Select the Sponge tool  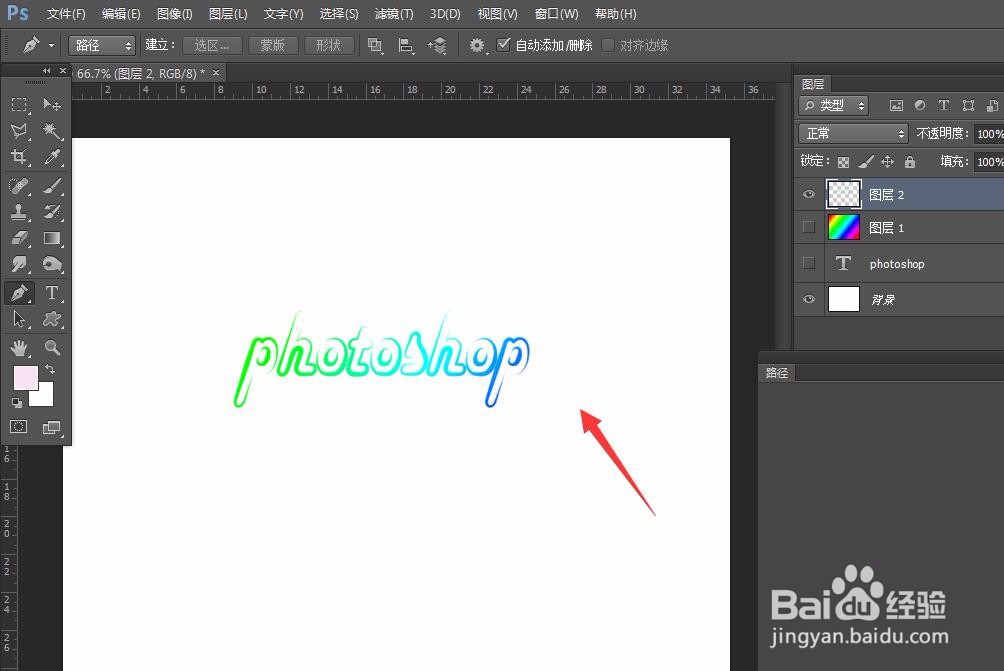point(52,264)
